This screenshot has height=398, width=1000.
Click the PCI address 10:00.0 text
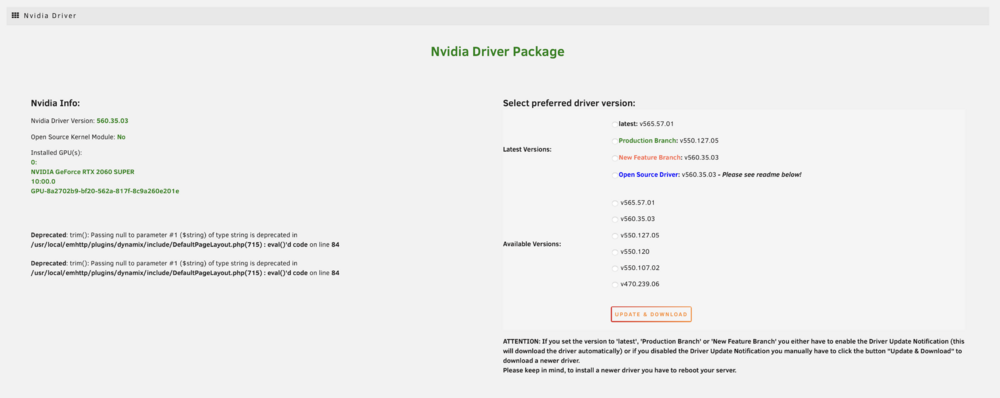point(43,181)
